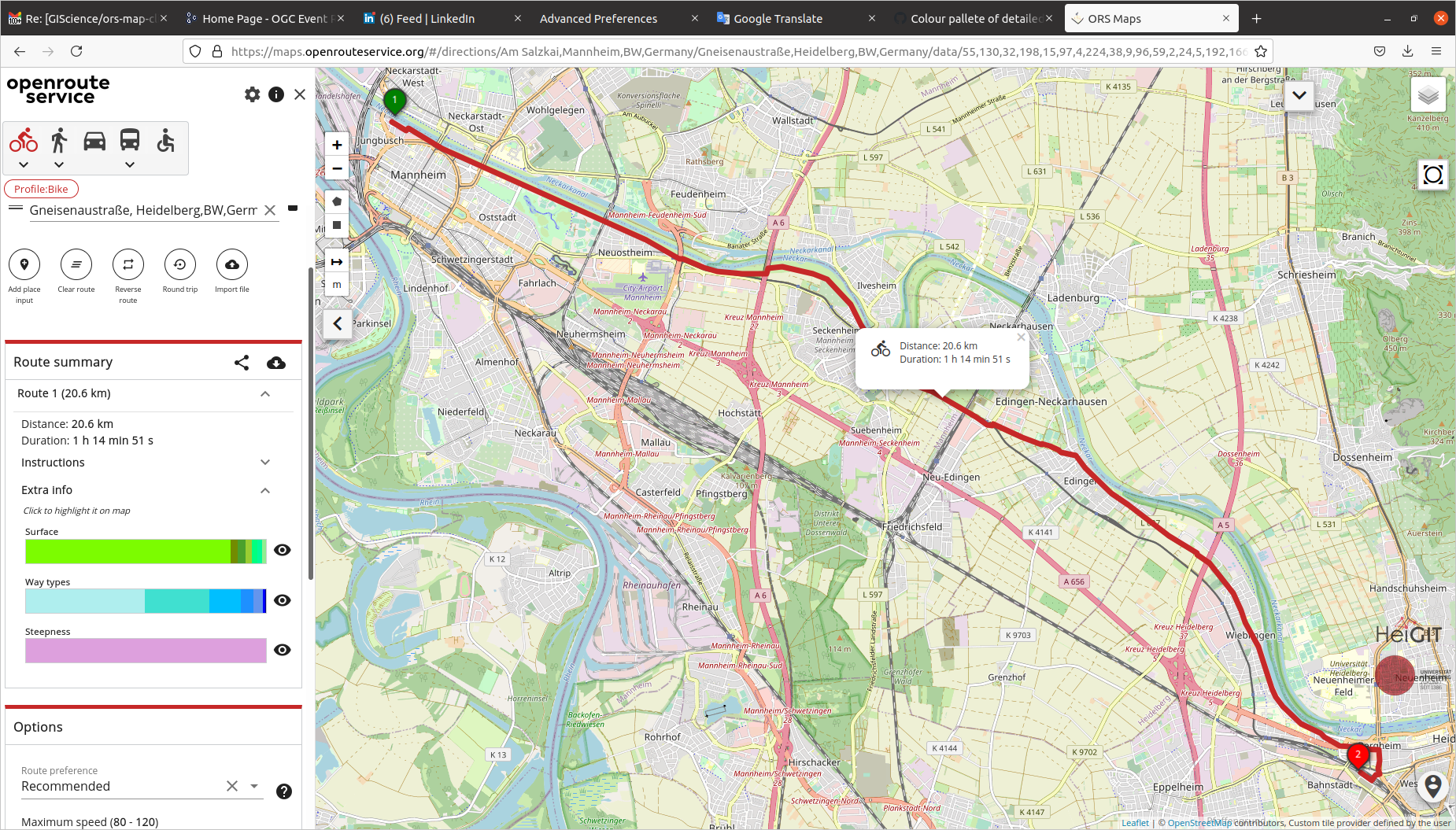Remove the Gneisenaustraße place input
Screen dimensions: 1456x830
[293, 208]
